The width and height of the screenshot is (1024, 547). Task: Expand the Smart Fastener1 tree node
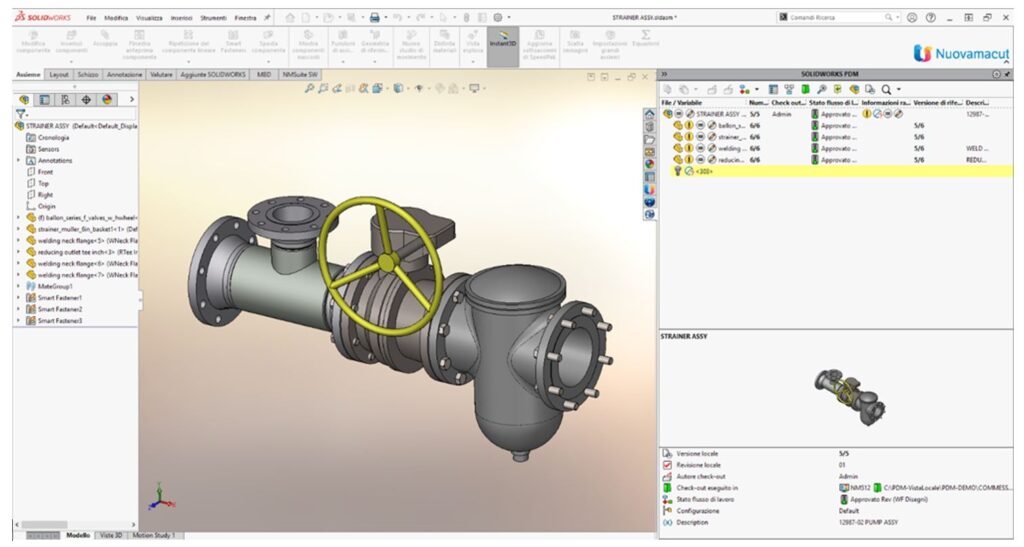pos(18,298)
